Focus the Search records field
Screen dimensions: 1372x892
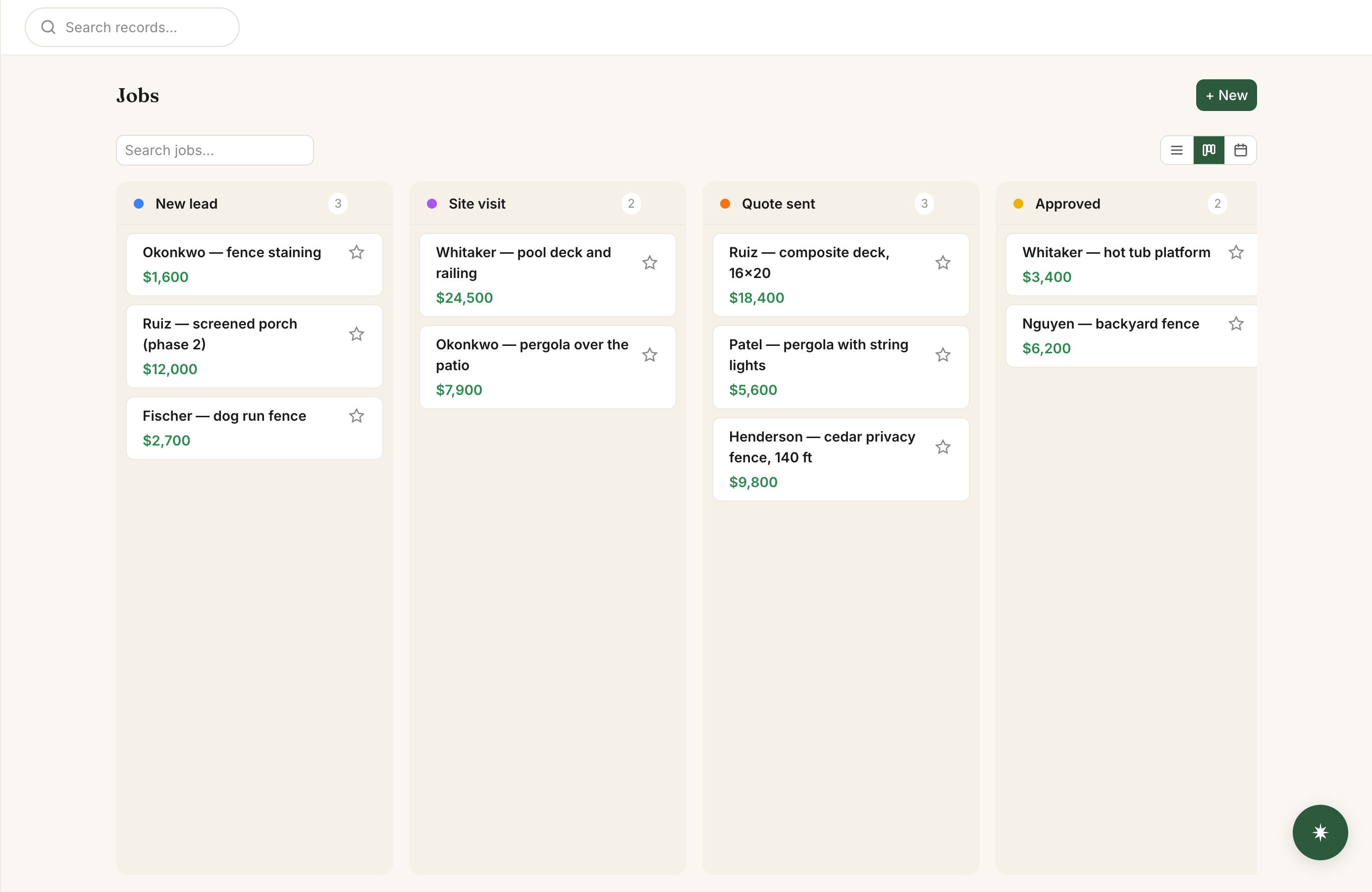(x=132, y=27)
